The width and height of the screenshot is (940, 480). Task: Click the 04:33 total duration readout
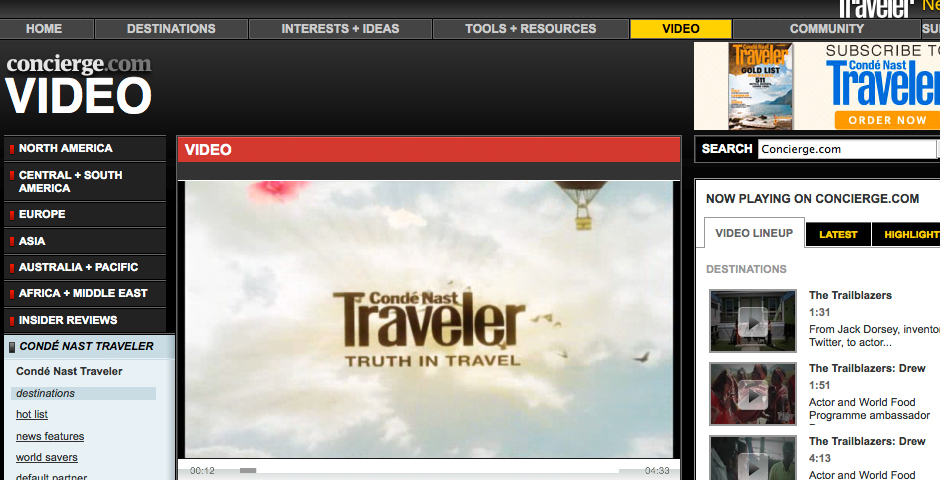(657, 471)
